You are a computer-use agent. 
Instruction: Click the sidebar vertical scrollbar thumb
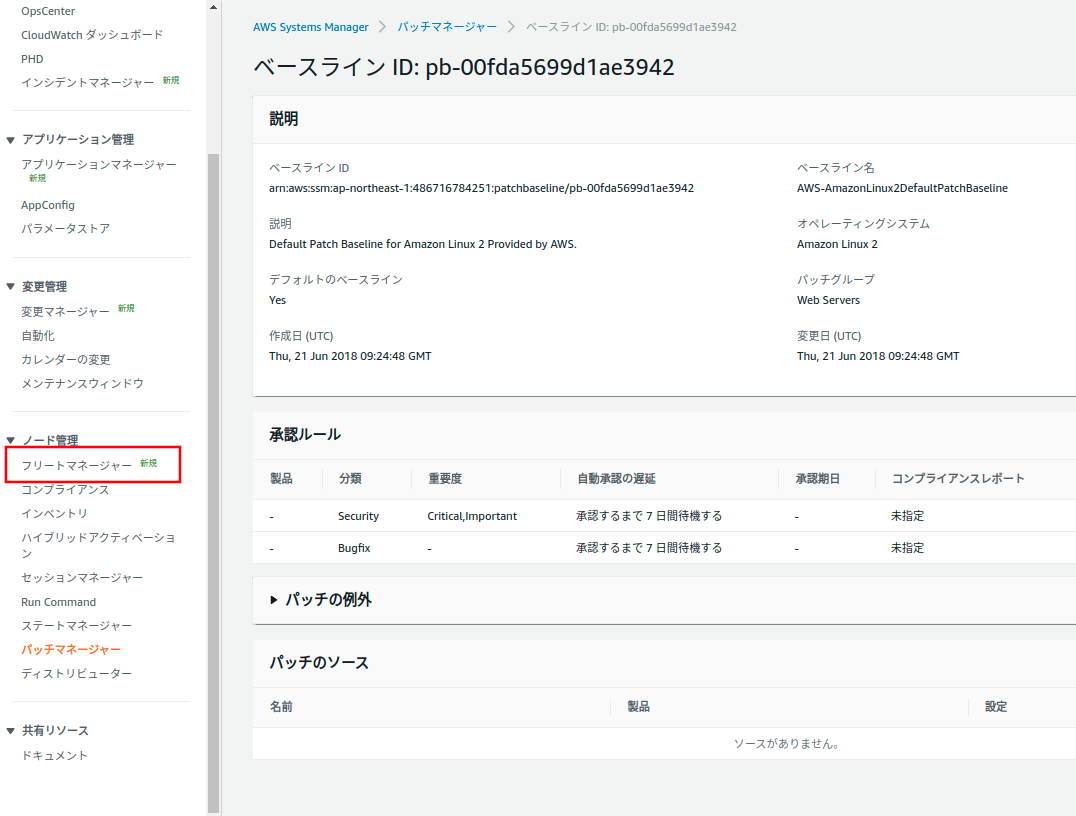(213, 482)
